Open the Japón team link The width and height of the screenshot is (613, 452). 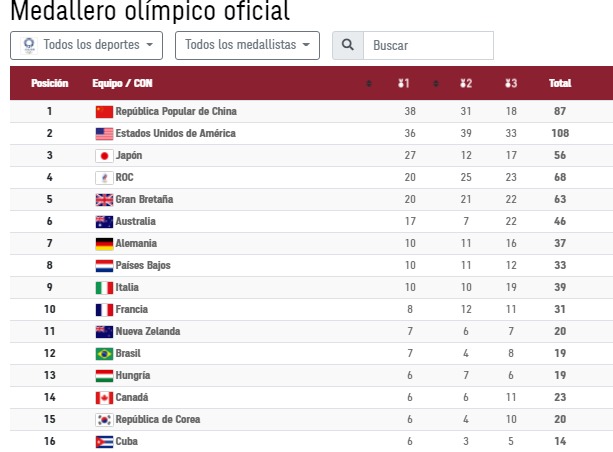tap(129, 155)
